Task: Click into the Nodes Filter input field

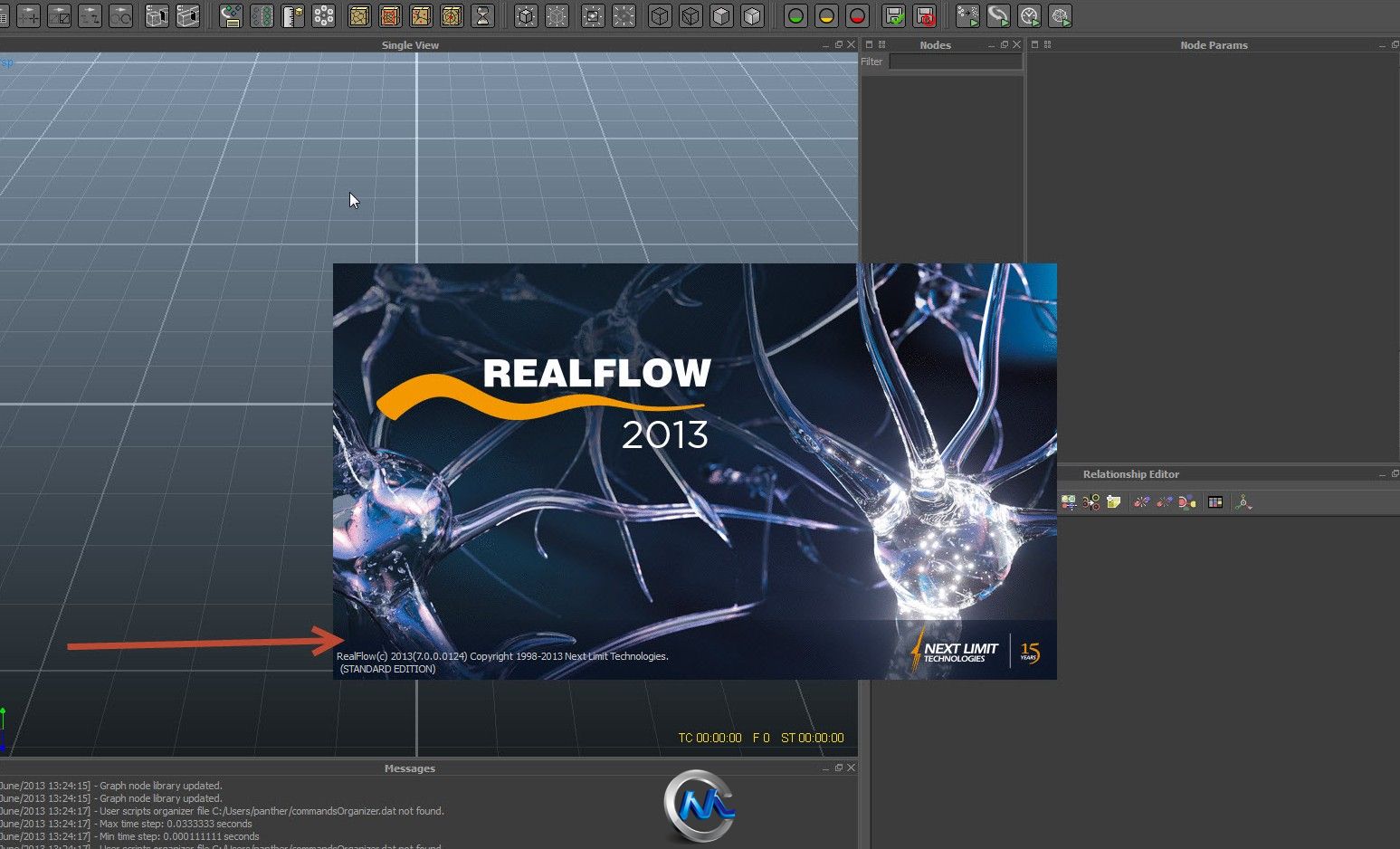Action: pyautogui.click(x=956, y=62)
